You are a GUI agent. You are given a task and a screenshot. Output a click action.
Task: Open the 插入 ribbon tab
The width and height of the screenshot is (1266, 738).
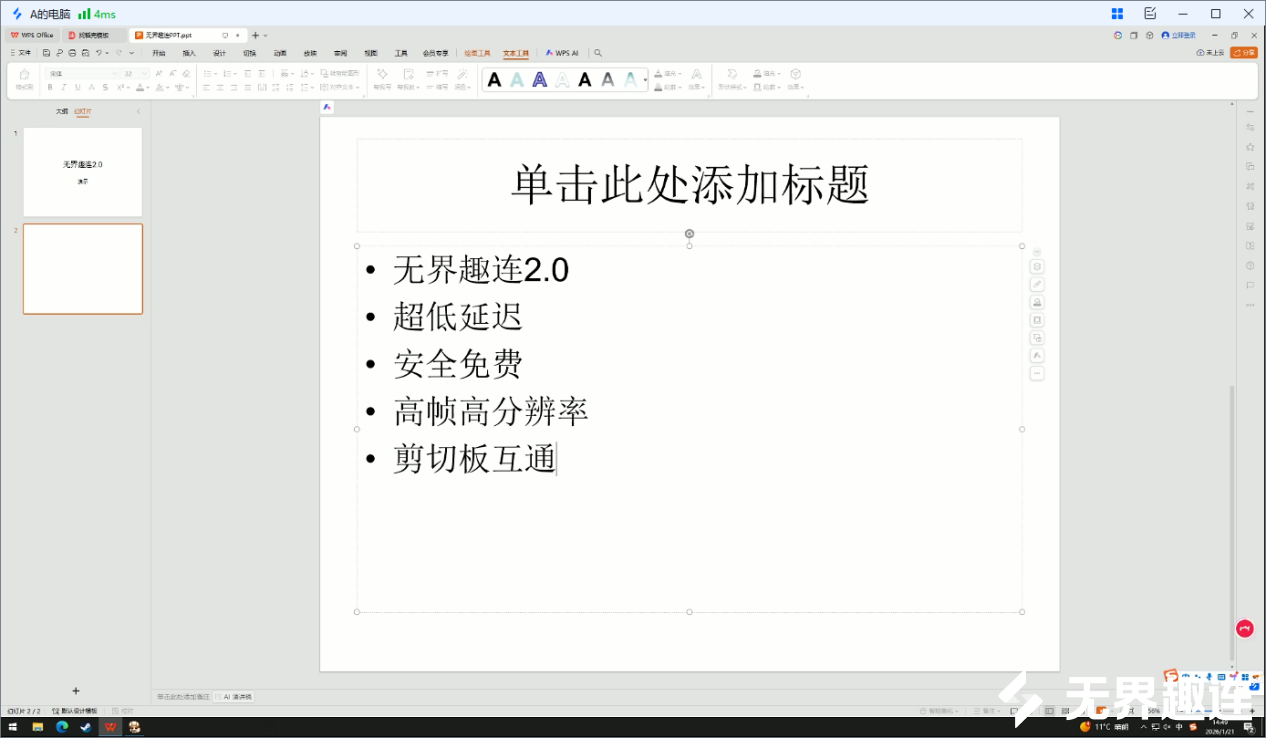click(187, 53)
